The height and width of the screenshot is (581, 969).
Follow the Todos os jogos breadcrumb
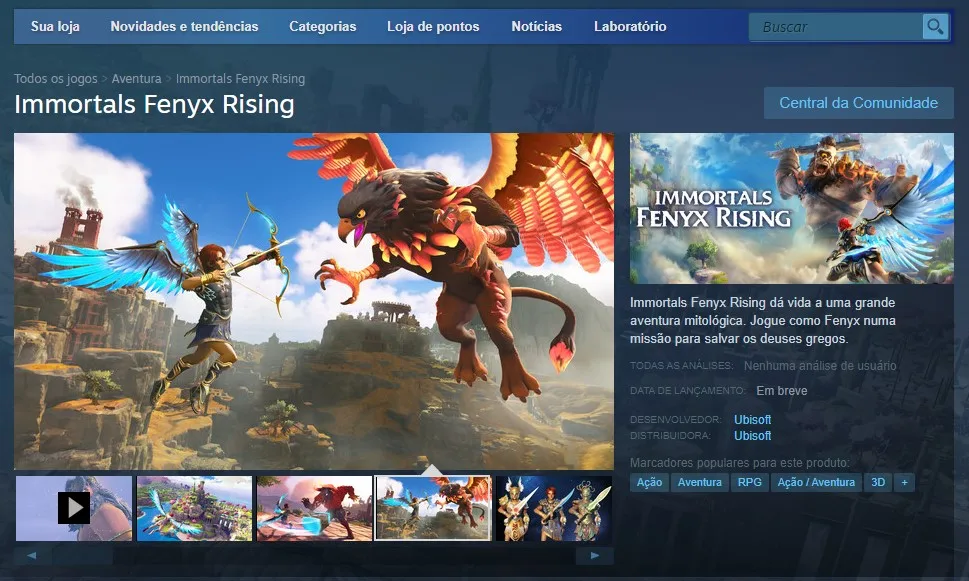pos(56,78)
